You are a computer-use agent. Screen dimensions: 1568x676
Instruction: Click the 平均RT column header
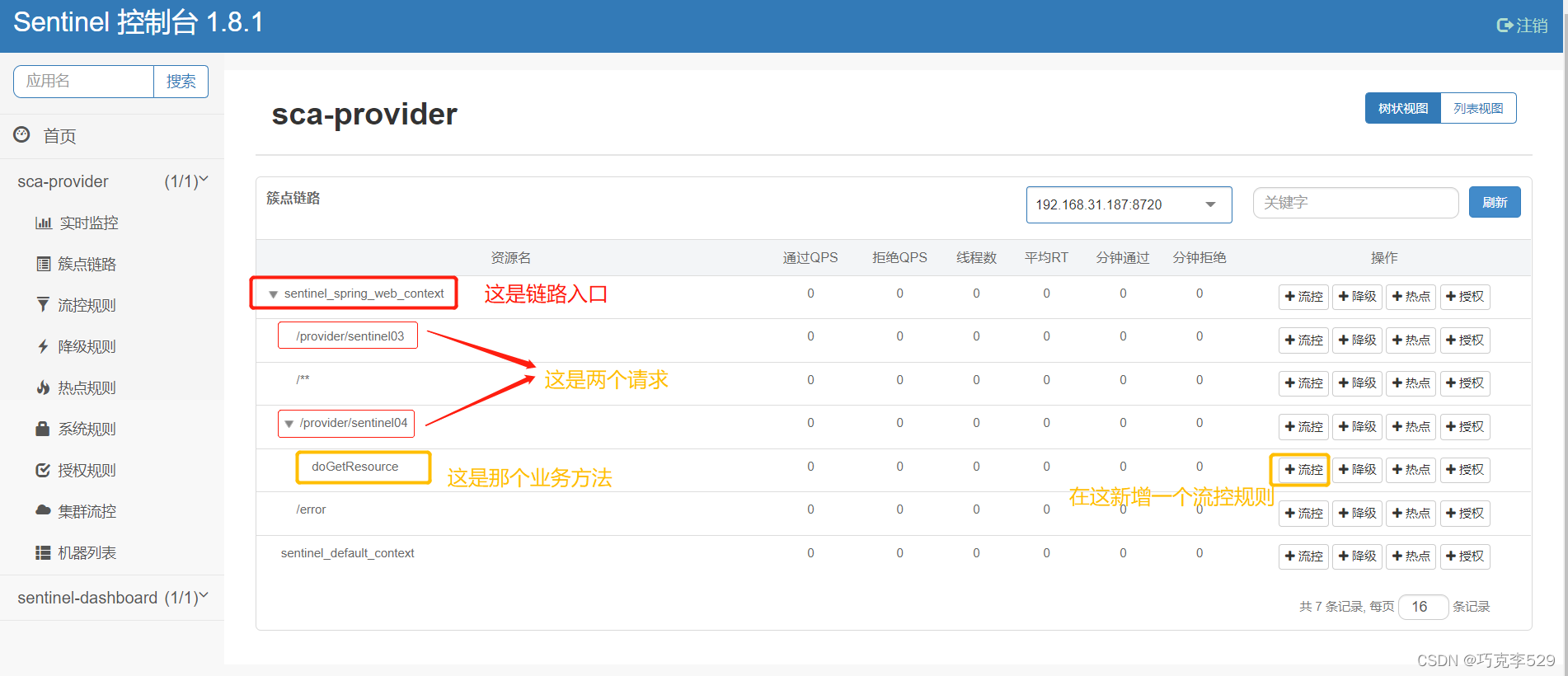[1046, 258]
